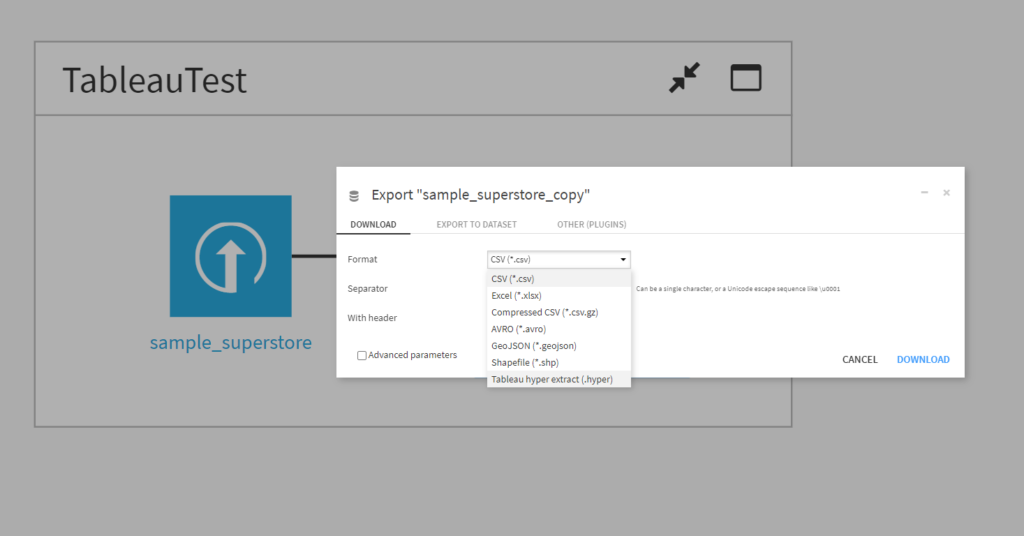
Task: Click the Unicode escape sequence hint text
Action: tap(738, 289)
